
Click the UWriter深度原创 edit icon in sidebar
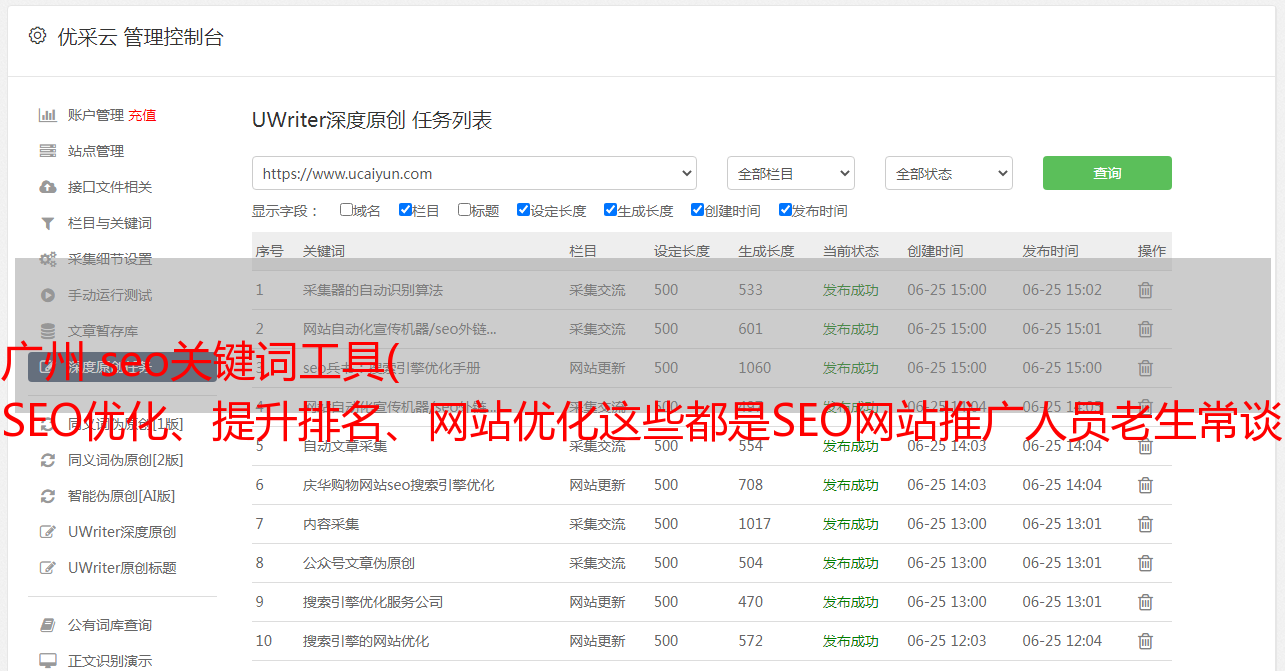[47, 532]
